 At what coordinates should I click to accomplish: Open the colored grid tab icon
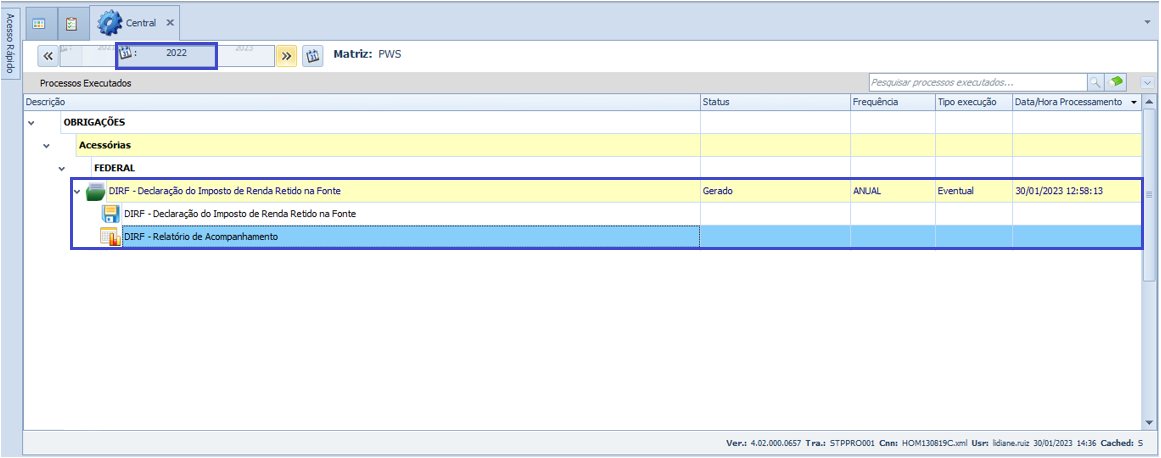(x=39, y=23)
